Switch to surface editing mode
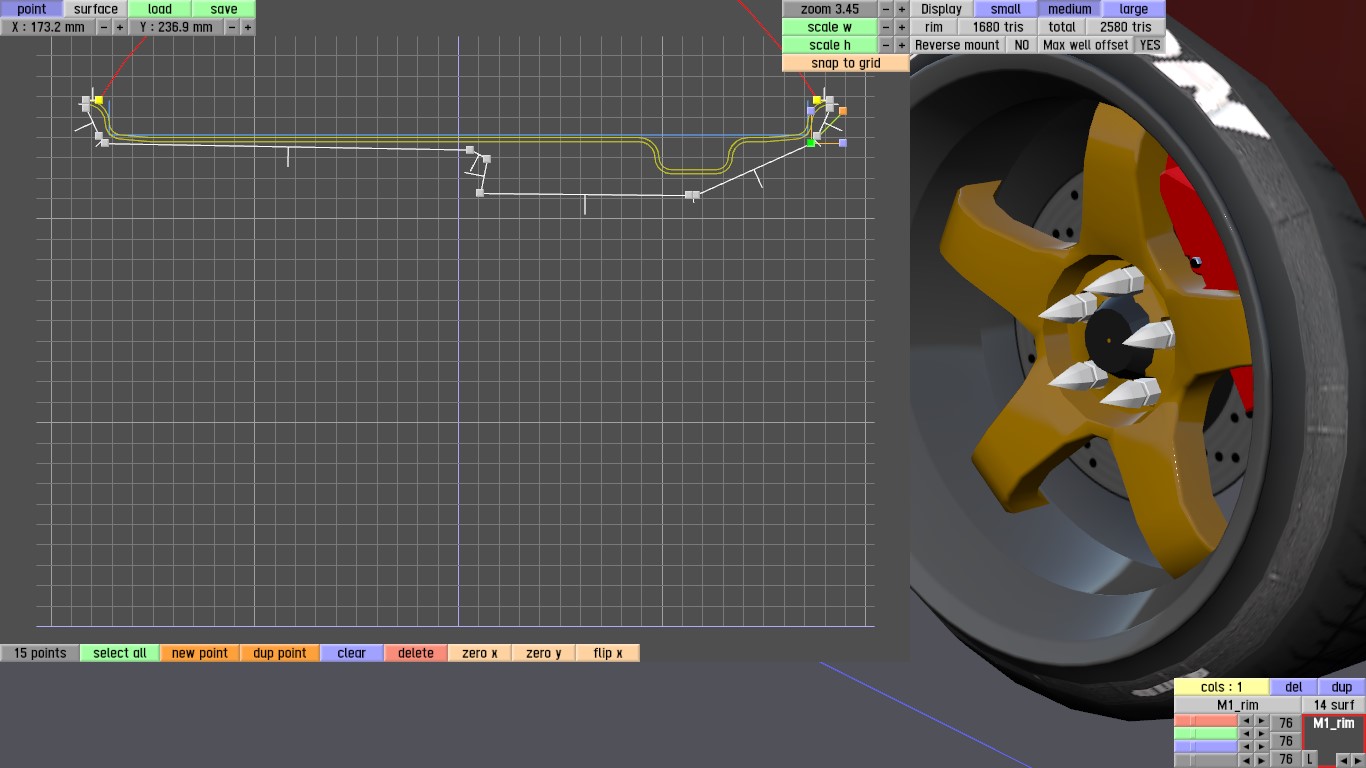 pos(96,9)
